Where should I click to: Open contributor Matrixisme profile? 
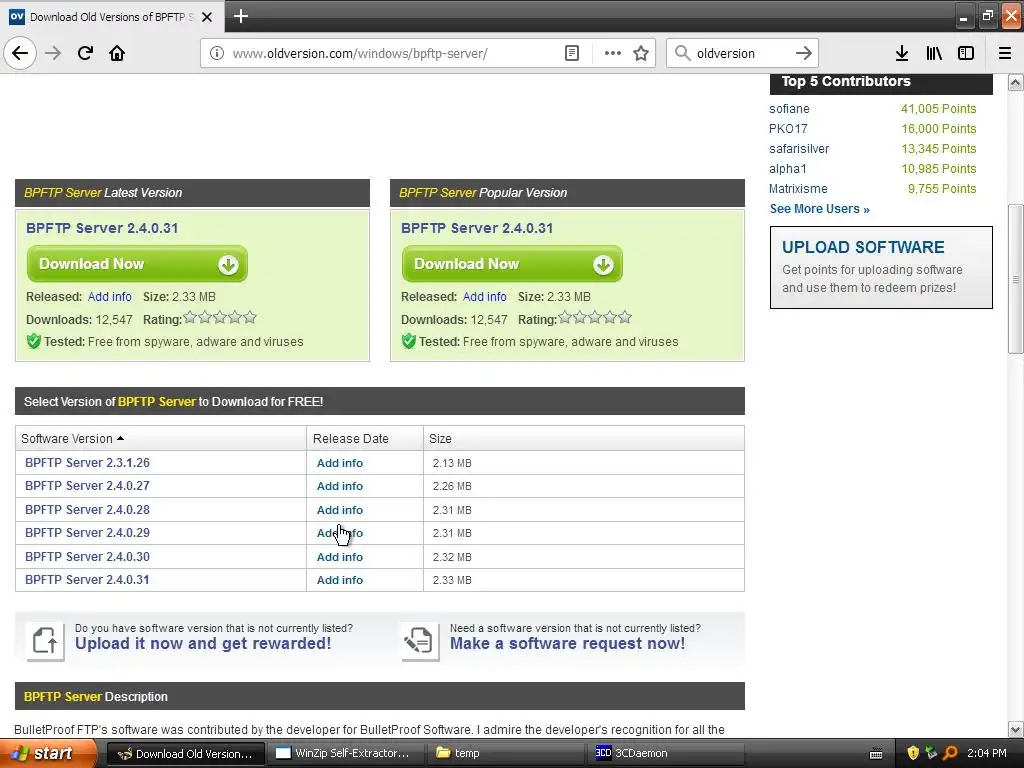coord(798,189)
